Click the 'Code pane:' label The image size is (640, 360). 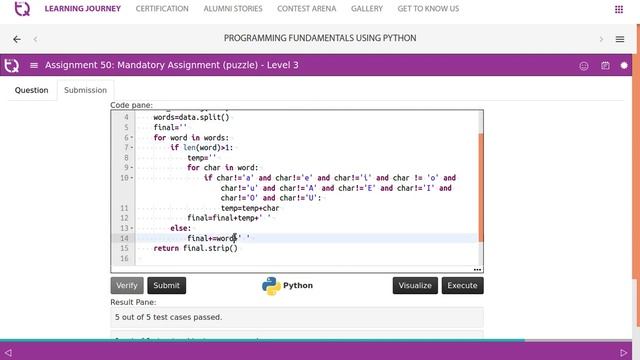tap(131, 105)
